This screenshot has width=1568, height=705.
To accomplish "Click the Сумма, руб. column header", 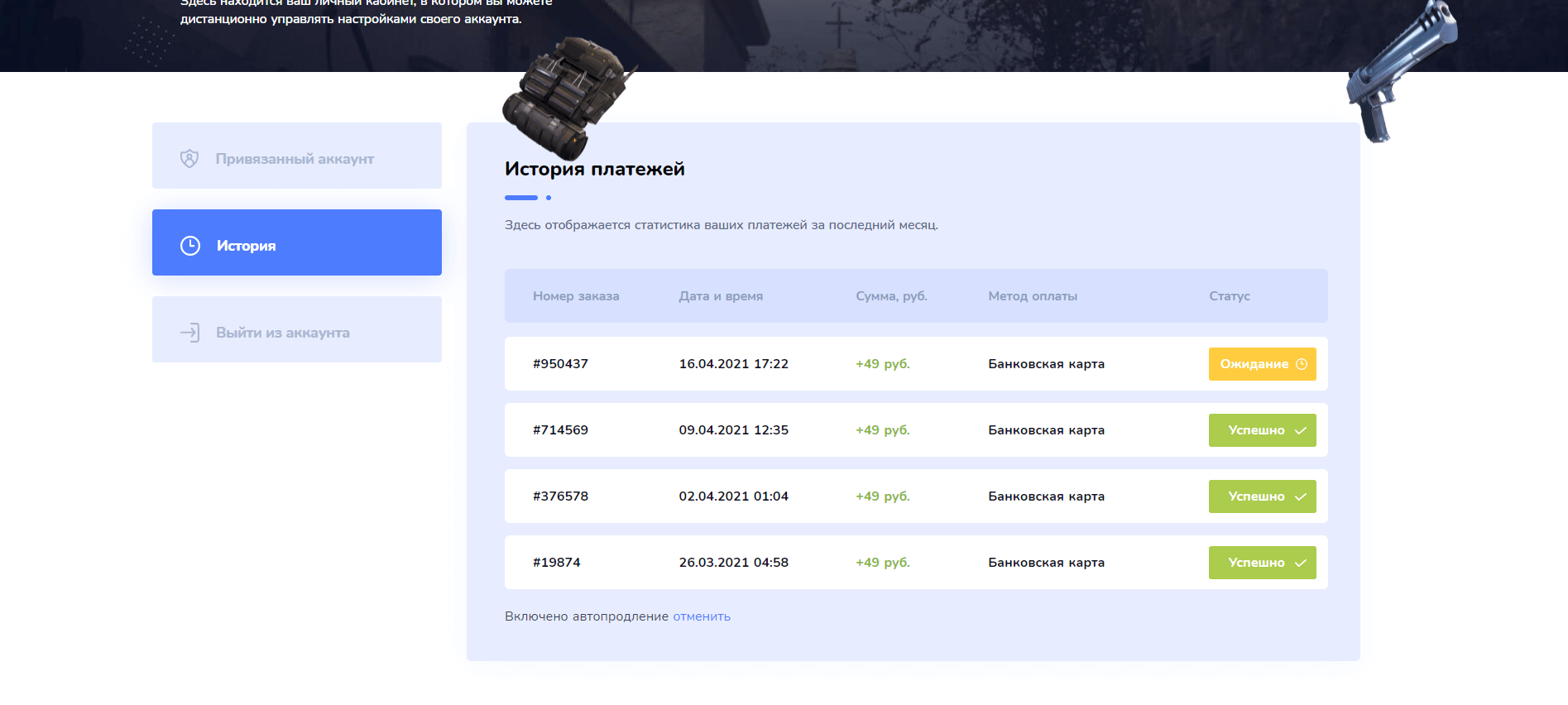I will 891,296.
